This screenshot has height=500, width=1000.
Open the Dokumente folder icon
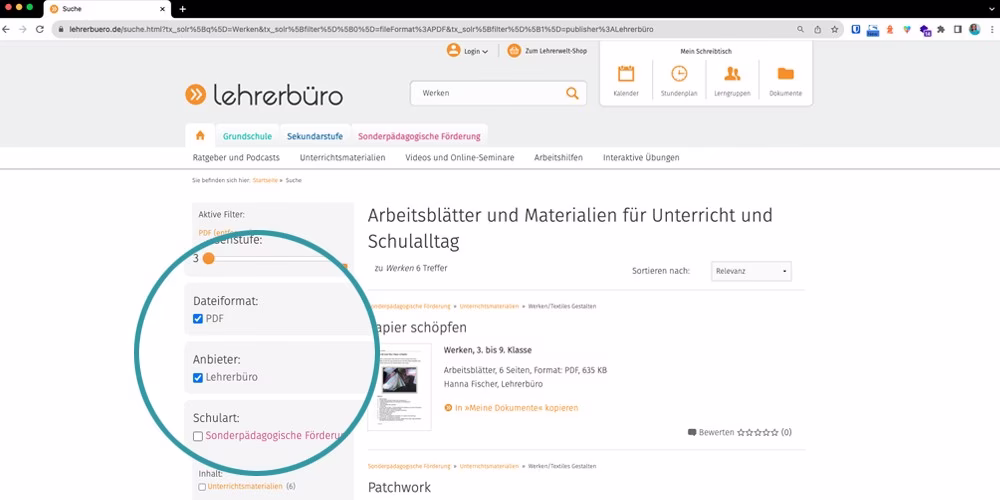(x=786, y=73)
